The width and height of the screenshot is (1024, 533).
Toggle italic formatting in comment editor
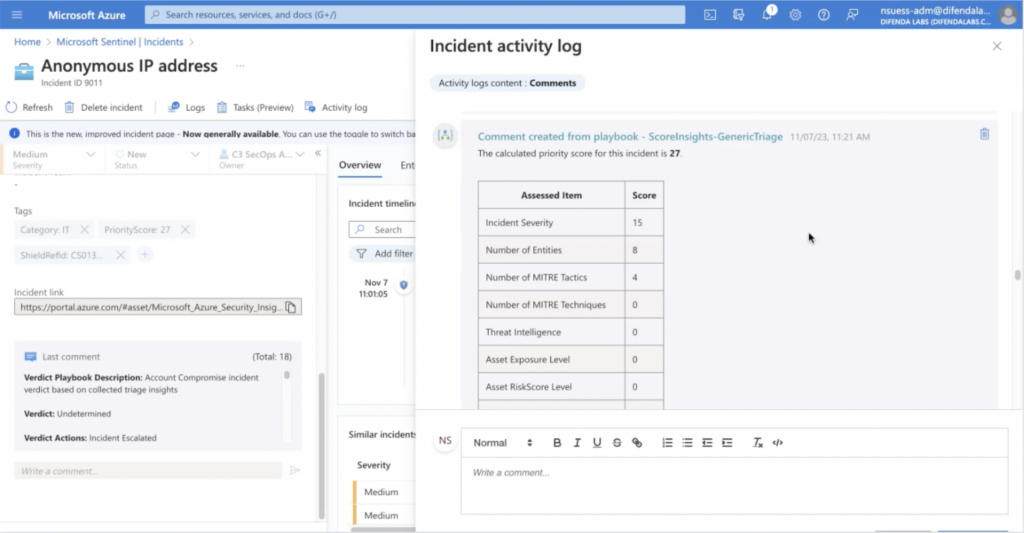(x=577, y=443)
